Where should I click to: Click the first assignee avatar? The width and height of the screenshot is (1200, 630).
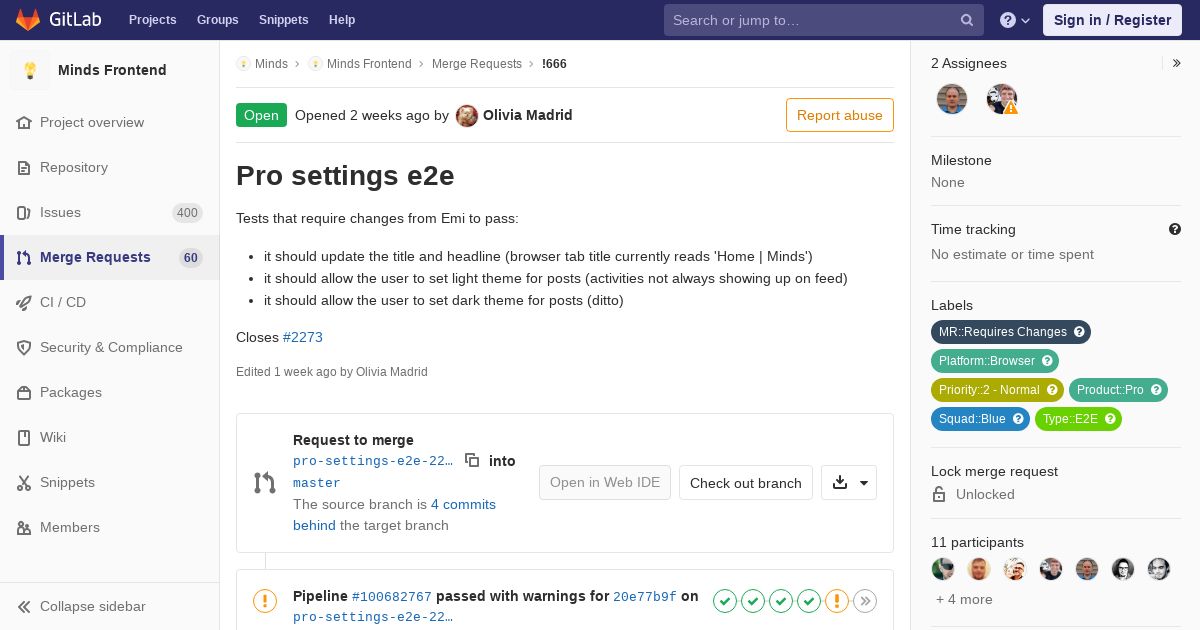point(952,99)
